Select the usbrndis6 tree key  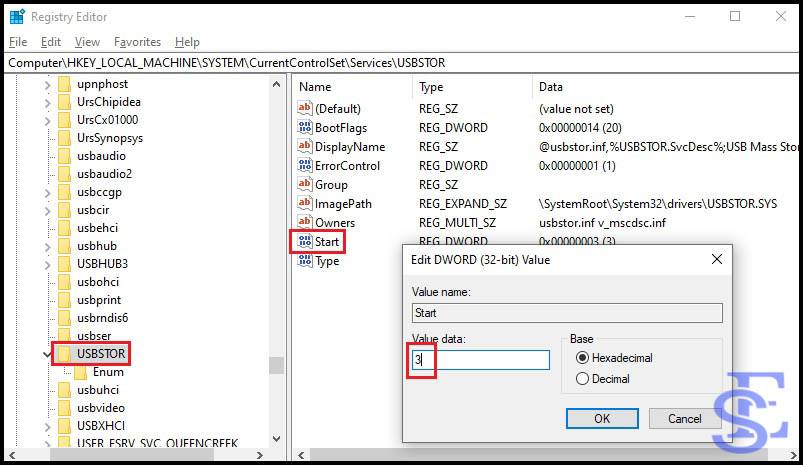pos(102,318)
